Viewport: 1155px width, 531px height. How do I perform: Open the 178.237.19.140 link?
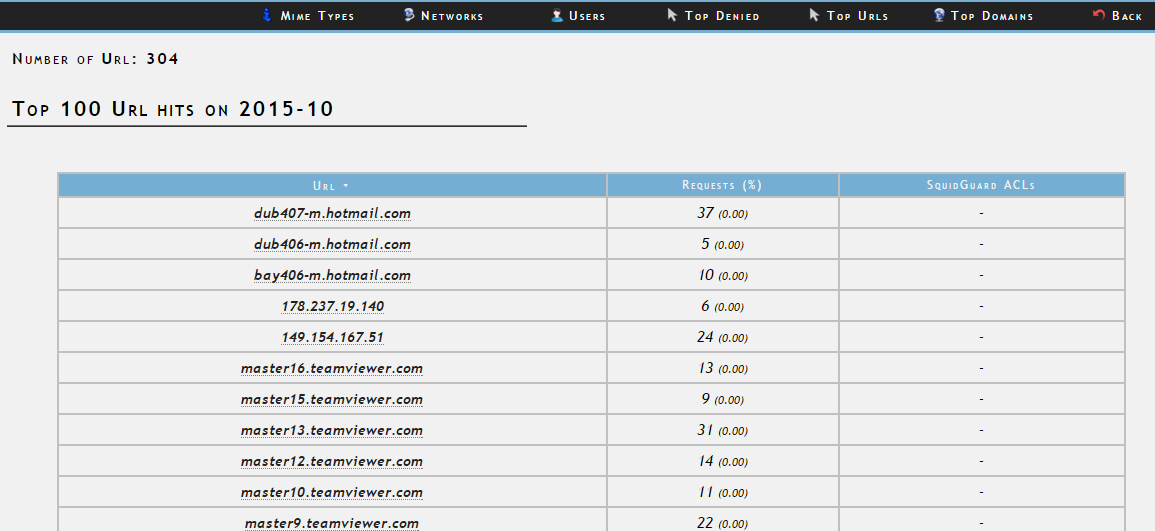point(332,306)
